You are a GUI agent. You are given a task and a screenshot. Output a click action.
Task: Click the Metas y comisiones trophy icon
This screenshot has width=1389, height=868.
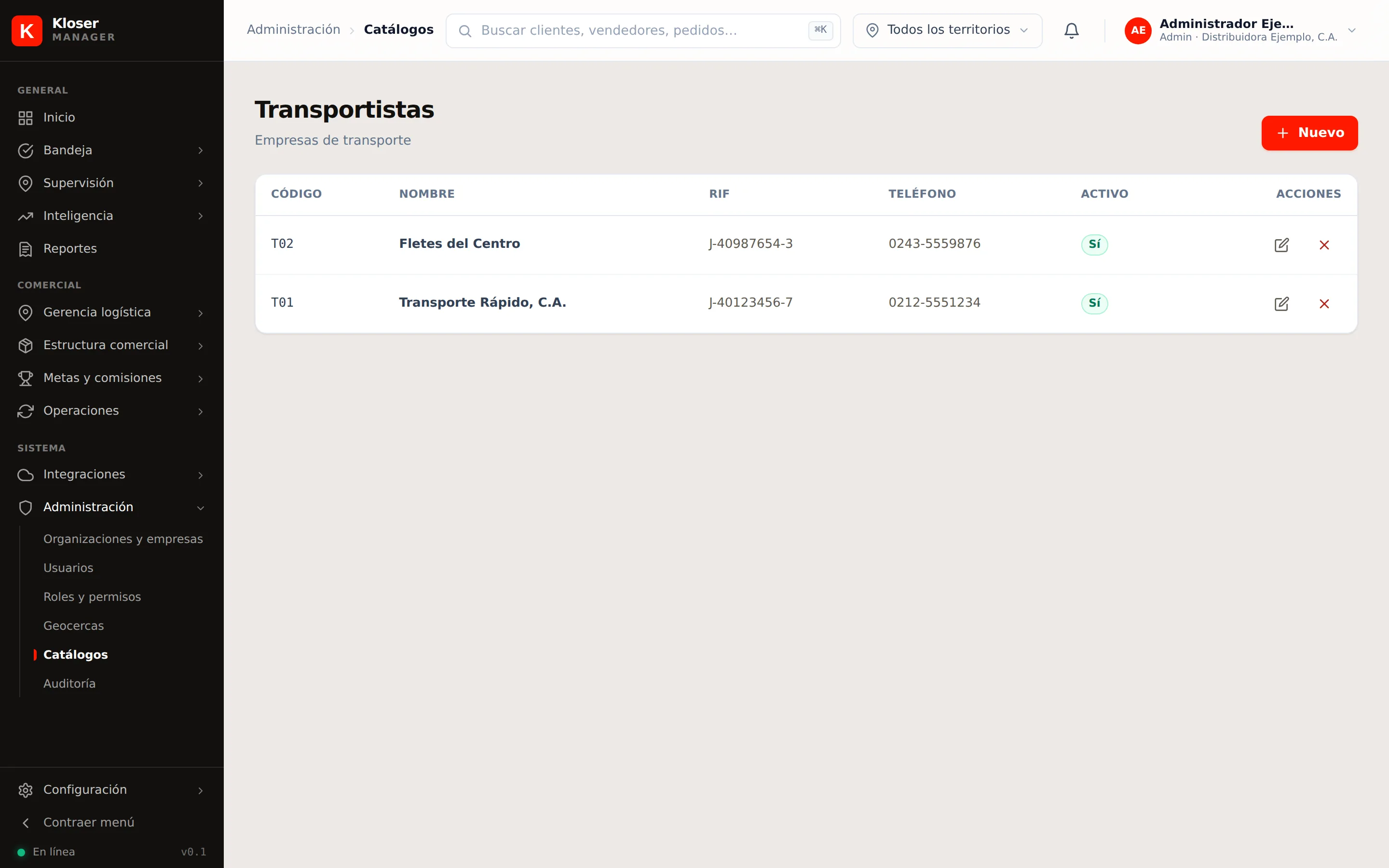click(x=25, y=378)
